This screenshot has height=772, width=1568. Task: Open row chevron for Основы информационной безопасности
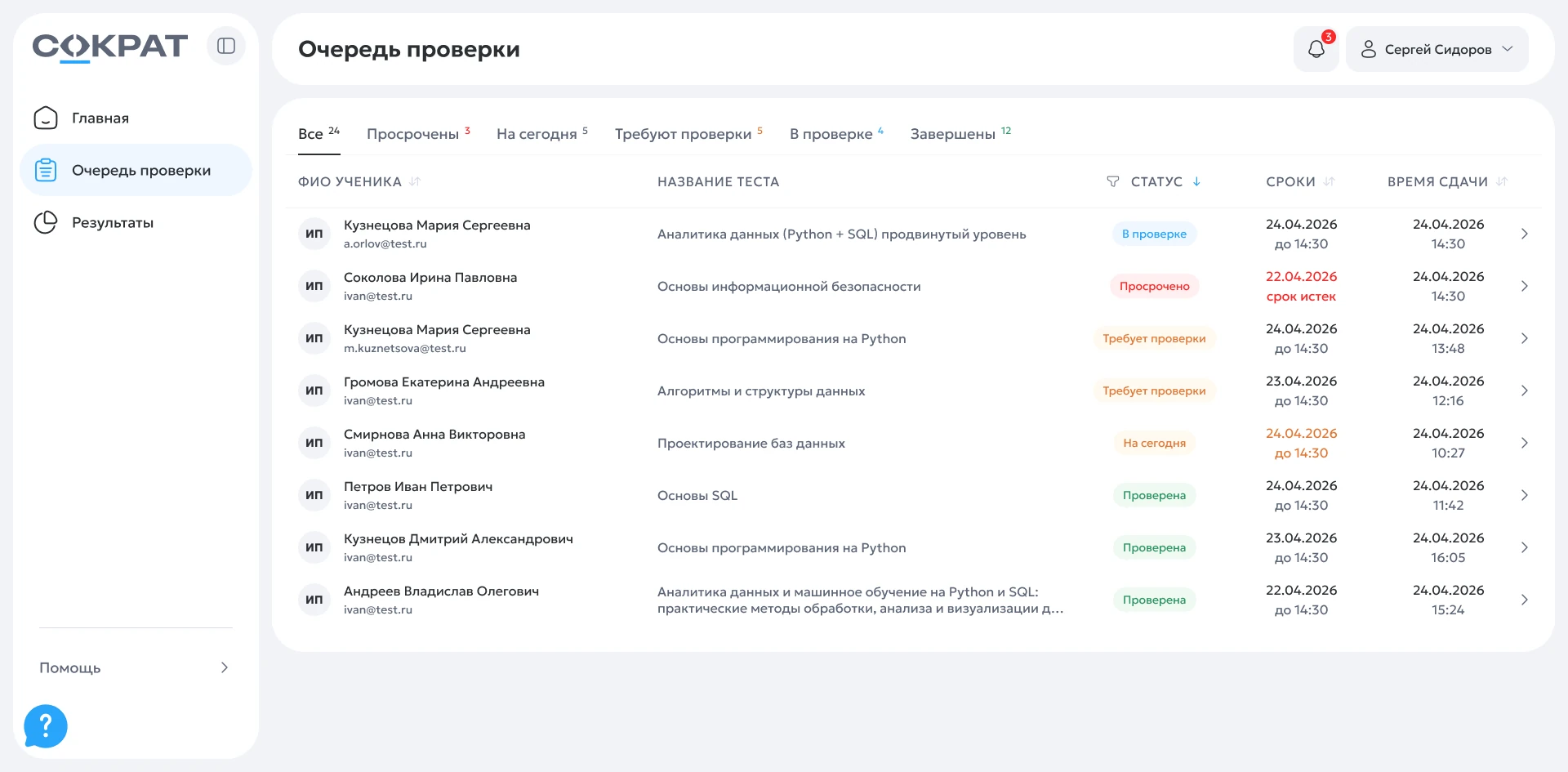[x=1524, y=286]
